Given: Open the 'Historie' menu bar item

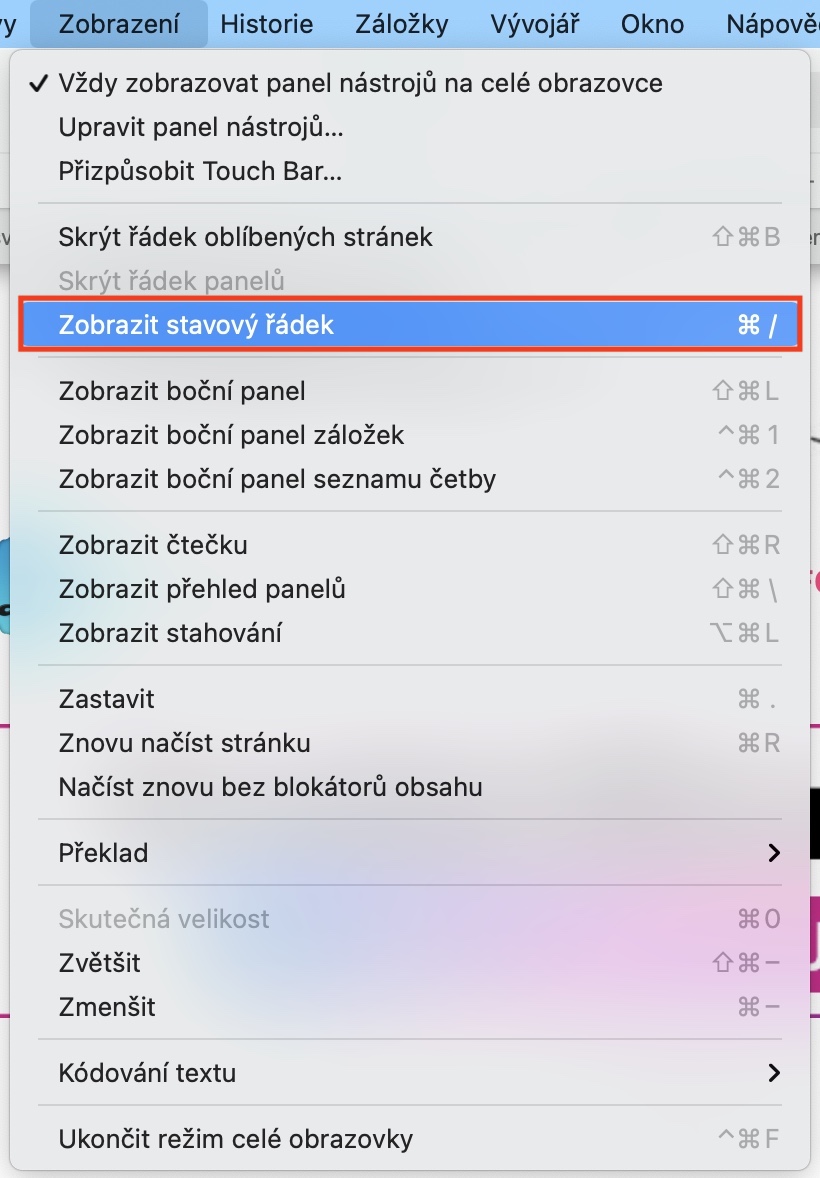Looking at the screenshot, I should [x=267, y=24].
